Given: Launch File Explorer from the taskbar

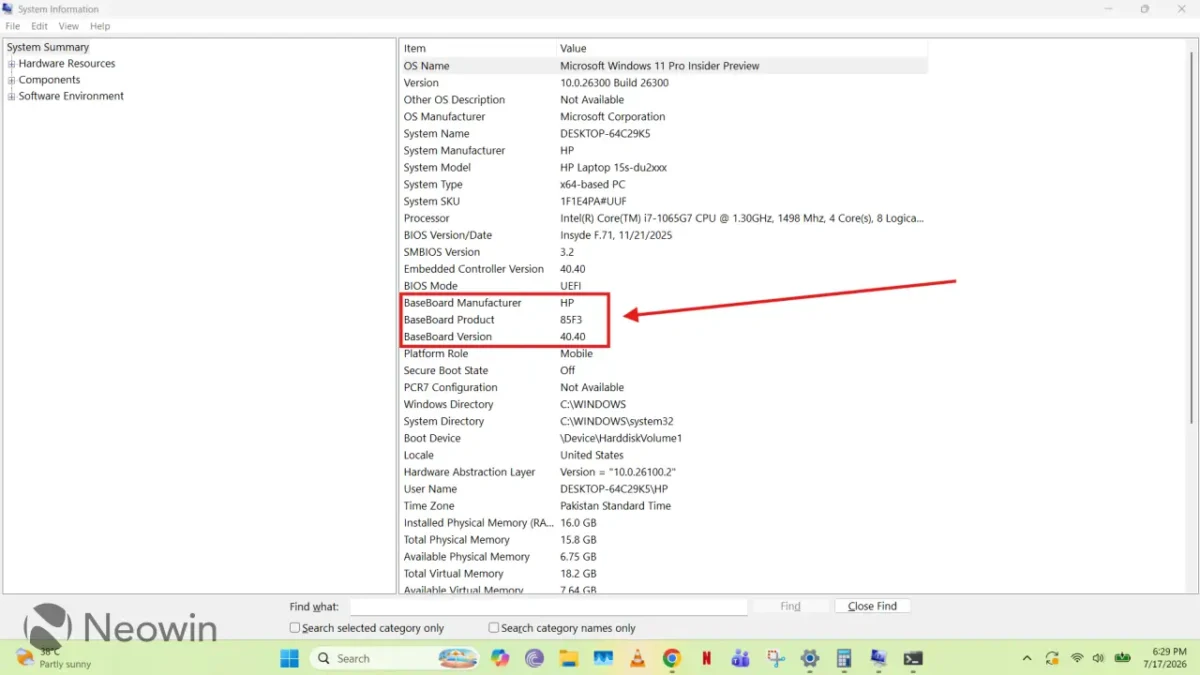Looking at the screenshot, I should point(569,658).
